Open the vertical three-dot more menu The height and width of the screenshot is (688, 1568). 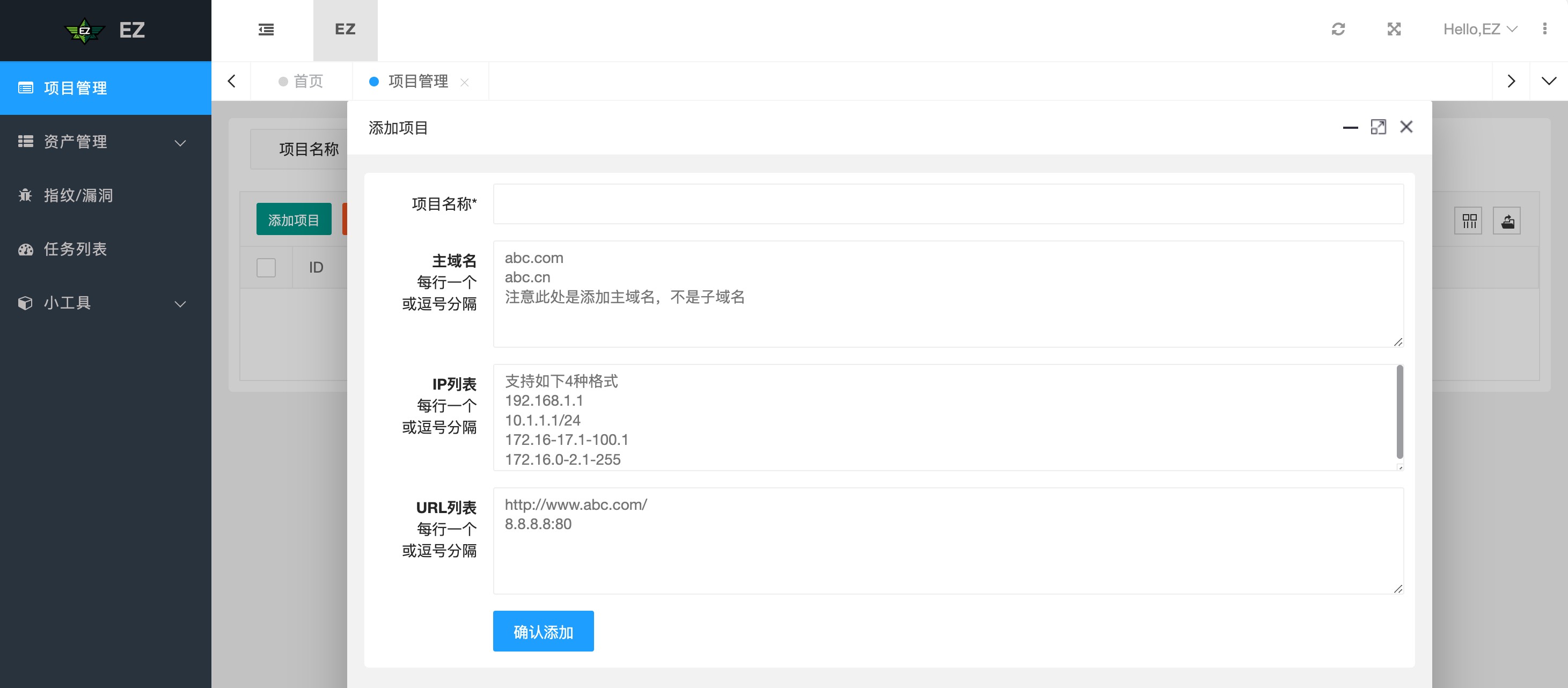(1544, 29)
